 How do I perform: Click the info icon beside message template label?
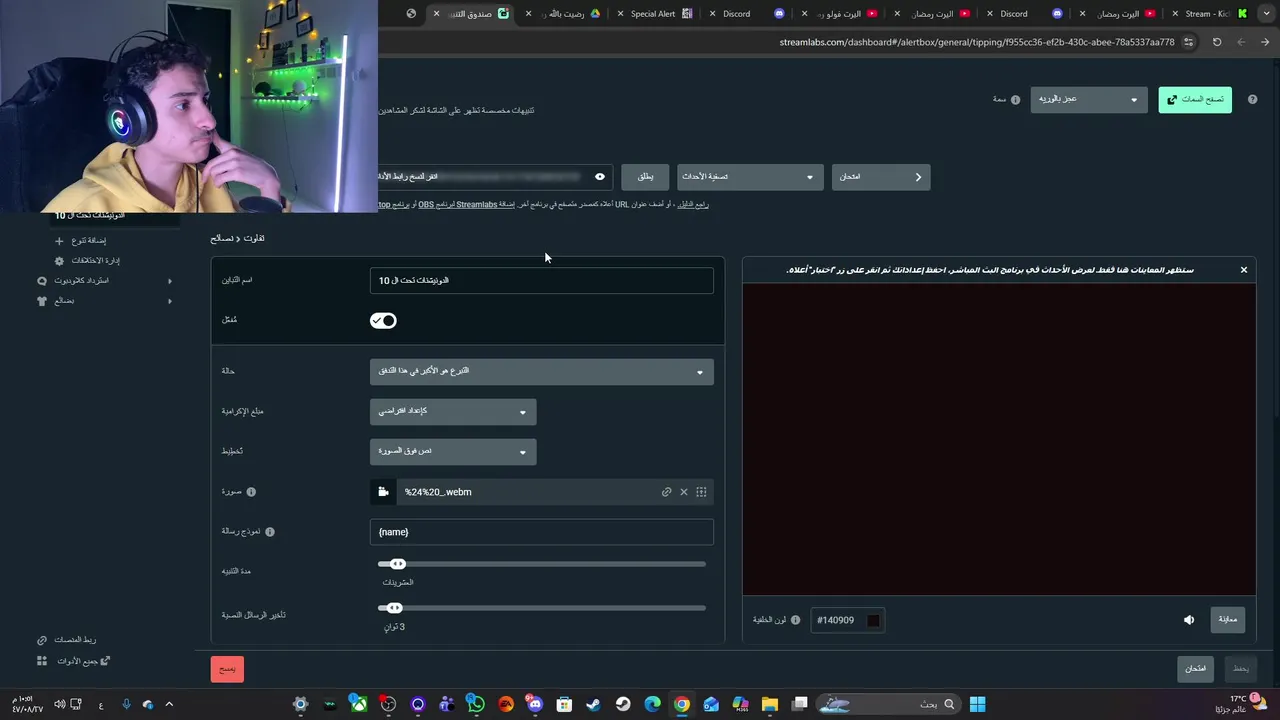(270, 532)
